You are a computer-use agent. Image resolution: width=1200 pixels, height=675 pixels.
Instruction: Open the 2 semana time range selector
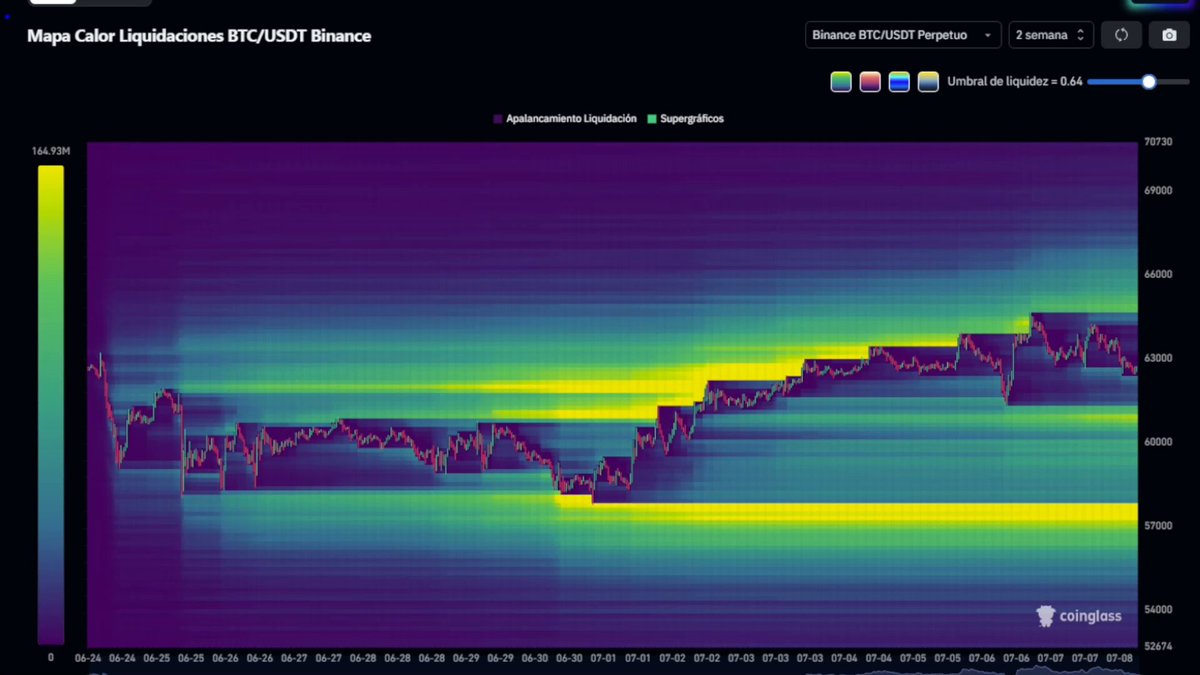(1051, 35)
